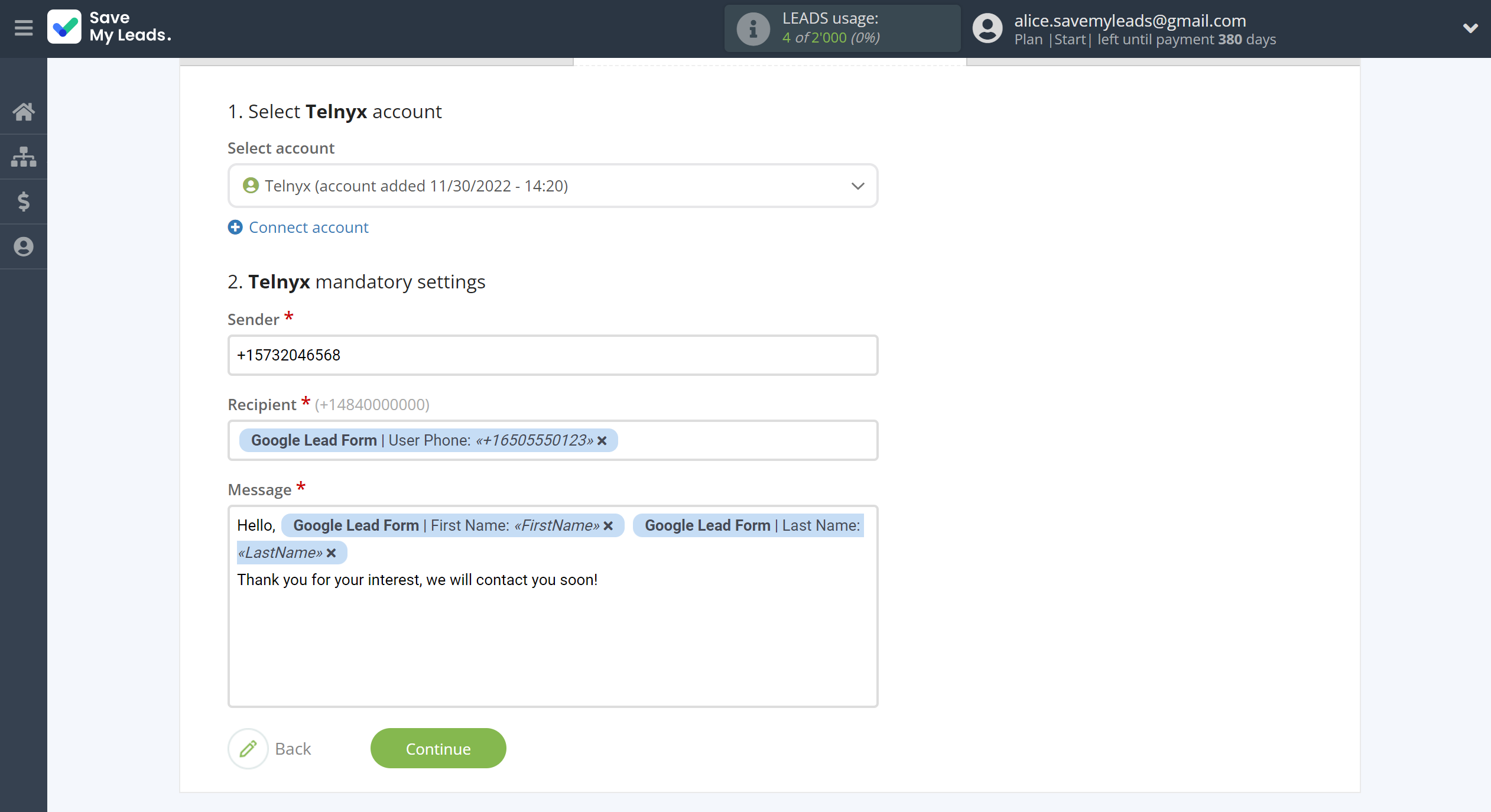The width and height of the screenshot is (1491, 812).
Task: Click the pencil edit icon beside Back
Action: [x=248, y=749]
